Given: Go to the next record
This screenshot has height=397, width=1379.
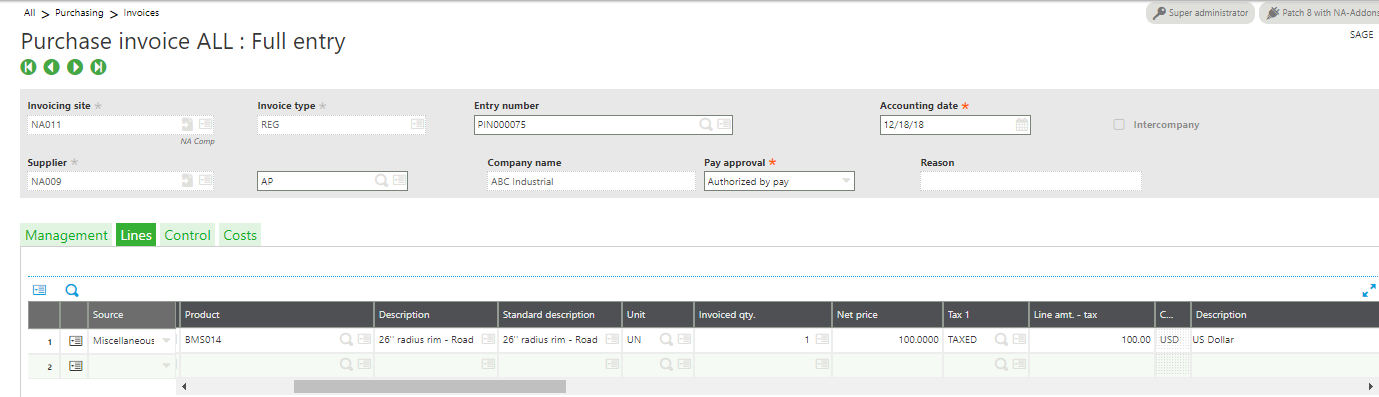Looking at the screenshot, I should [x=75, y=67].
